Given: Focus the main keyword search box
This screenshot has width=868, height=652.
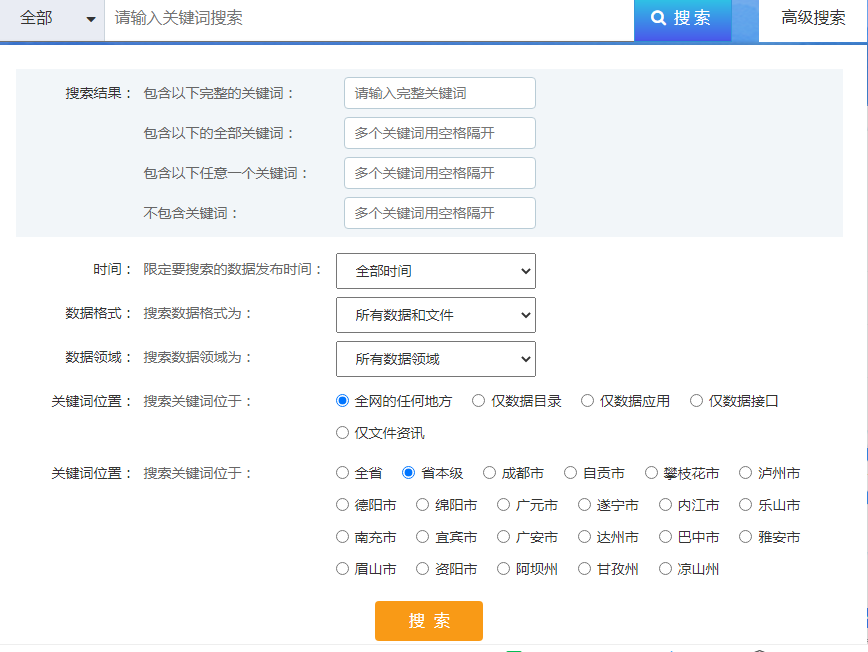Looking at the screenshot, I should (369, 19).
